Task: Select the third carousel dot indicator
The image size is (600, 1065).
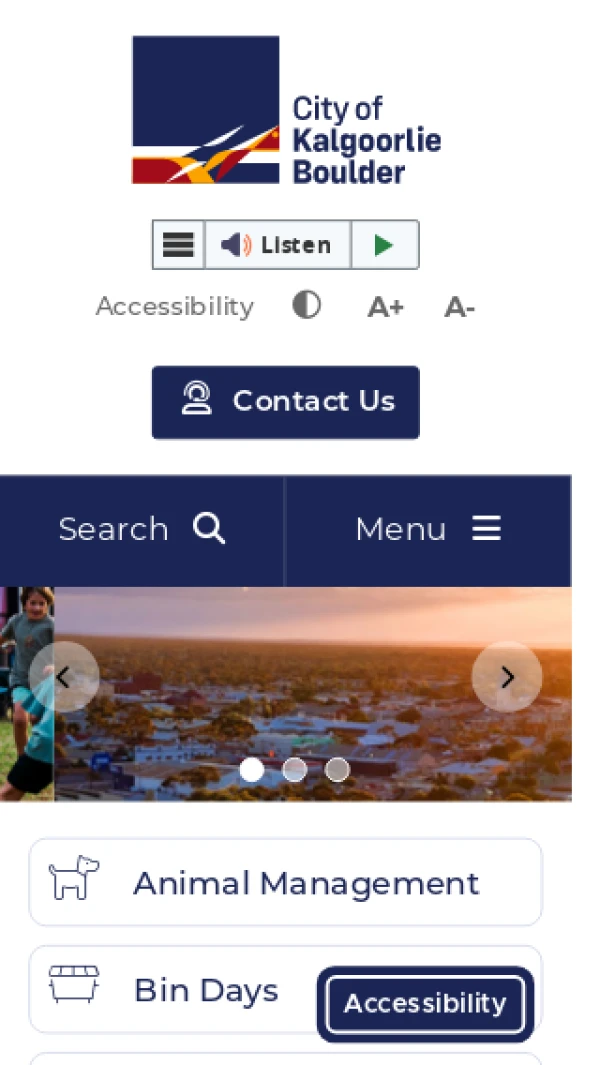Action: (x=337, y=770)
